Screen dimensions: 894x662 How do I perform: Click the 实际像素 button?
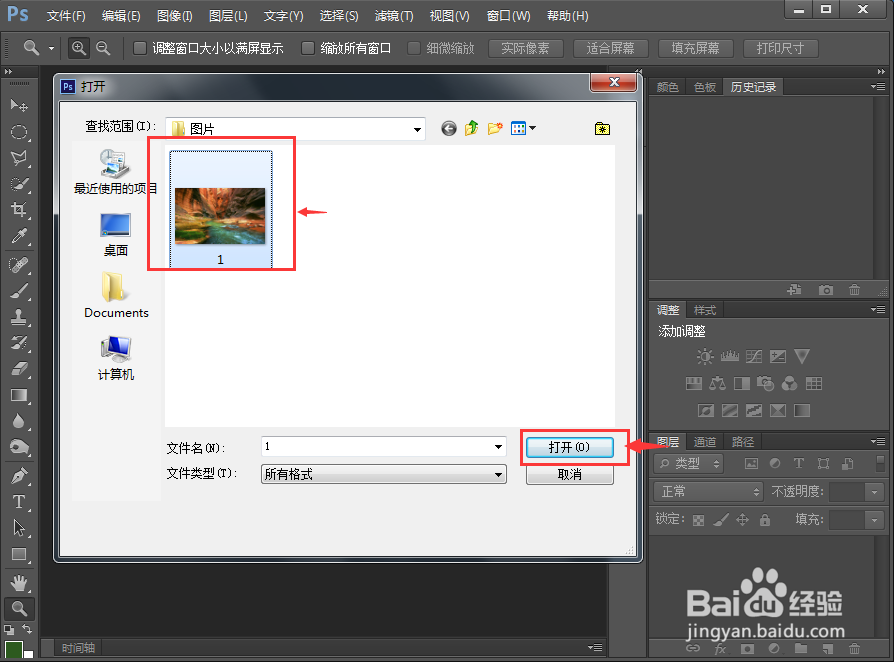526,48
